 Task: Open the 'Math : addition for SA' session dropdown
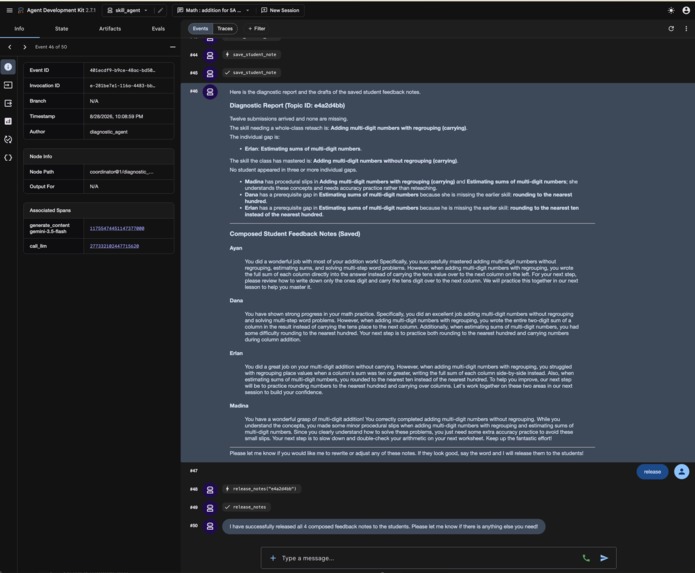(214, 10)
